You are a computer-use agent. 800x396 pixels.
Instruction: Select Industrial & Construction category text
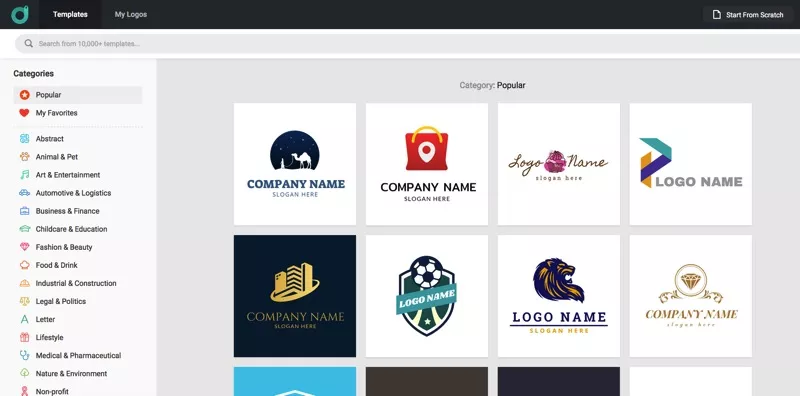click(x=76, y=283)
